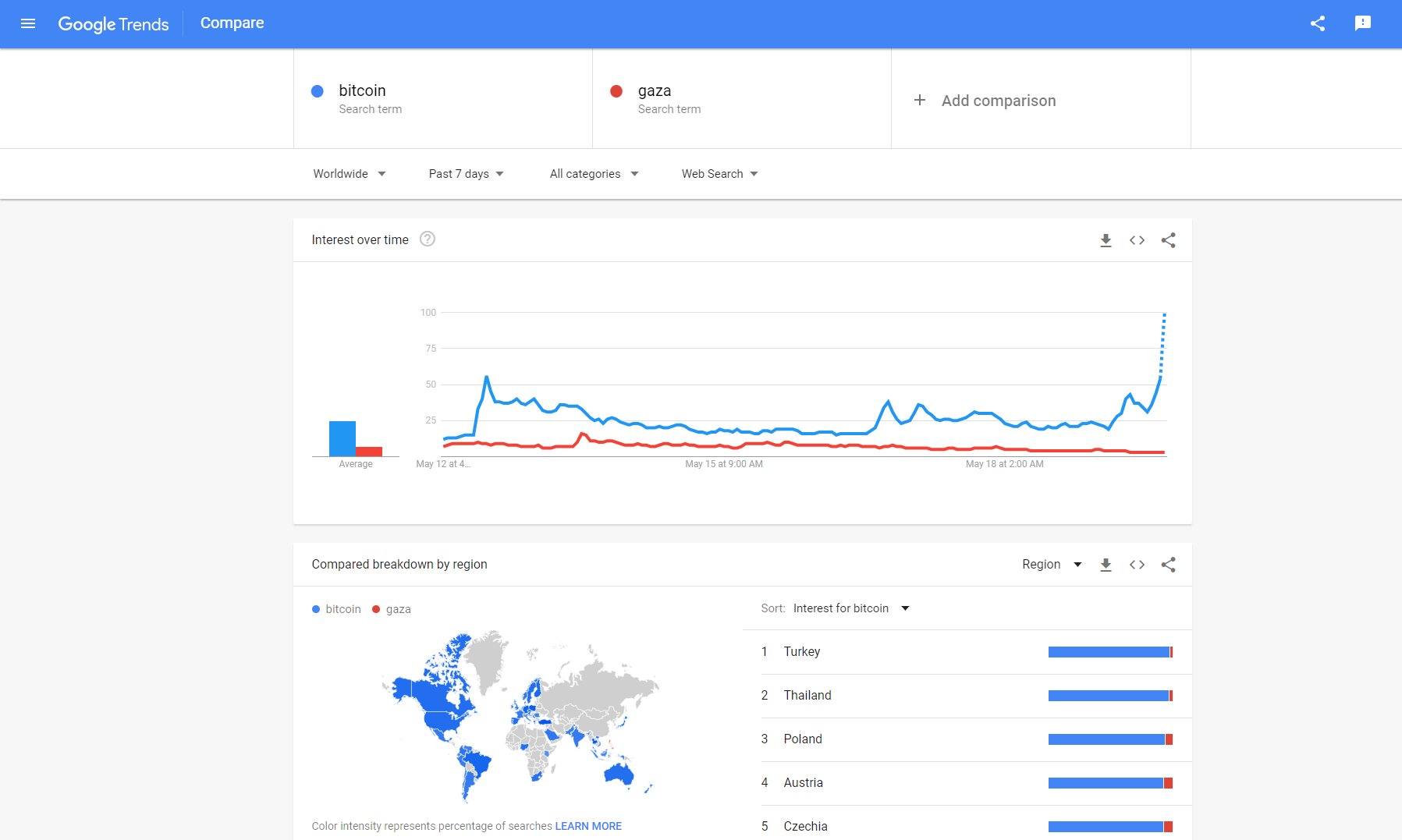Open the Sort: Interest for bitcoin dropdown
The height and width of the screenshot is (840, 1402).
pos(850,608)
